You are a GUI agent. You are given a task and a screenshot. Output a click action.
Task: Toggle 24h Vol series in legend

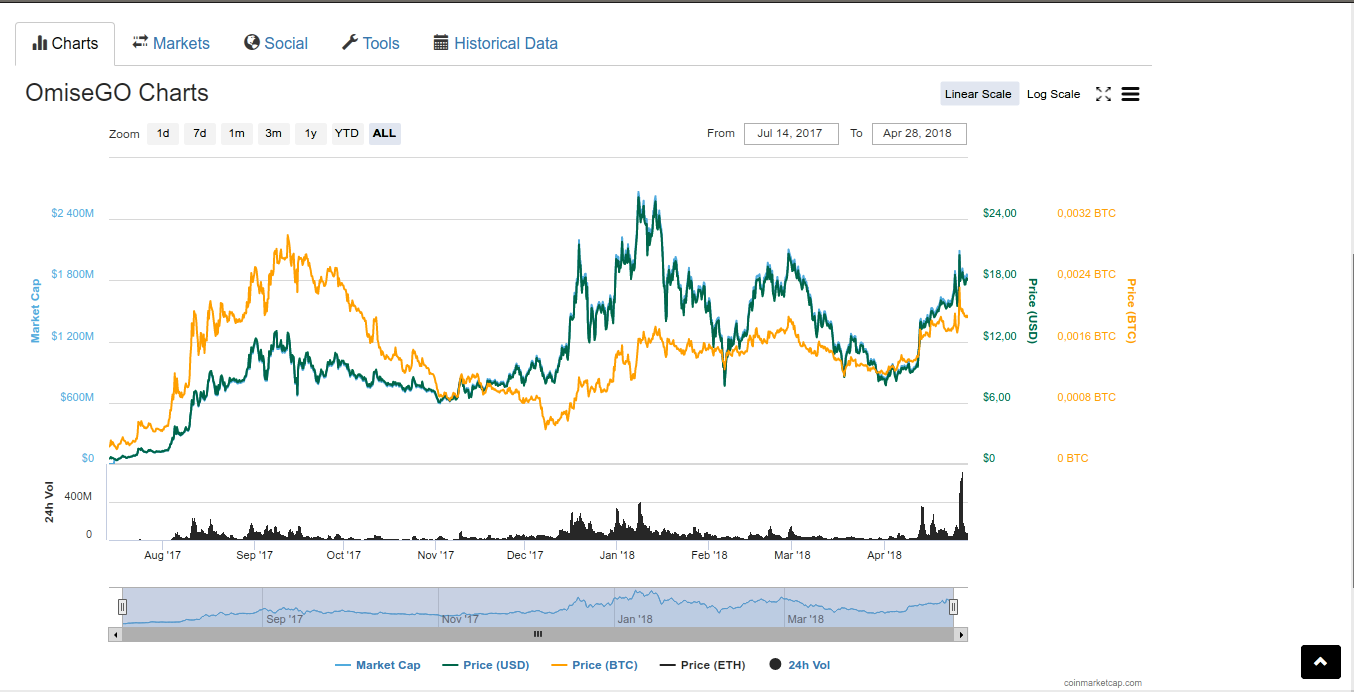click(x=799, y=665)
